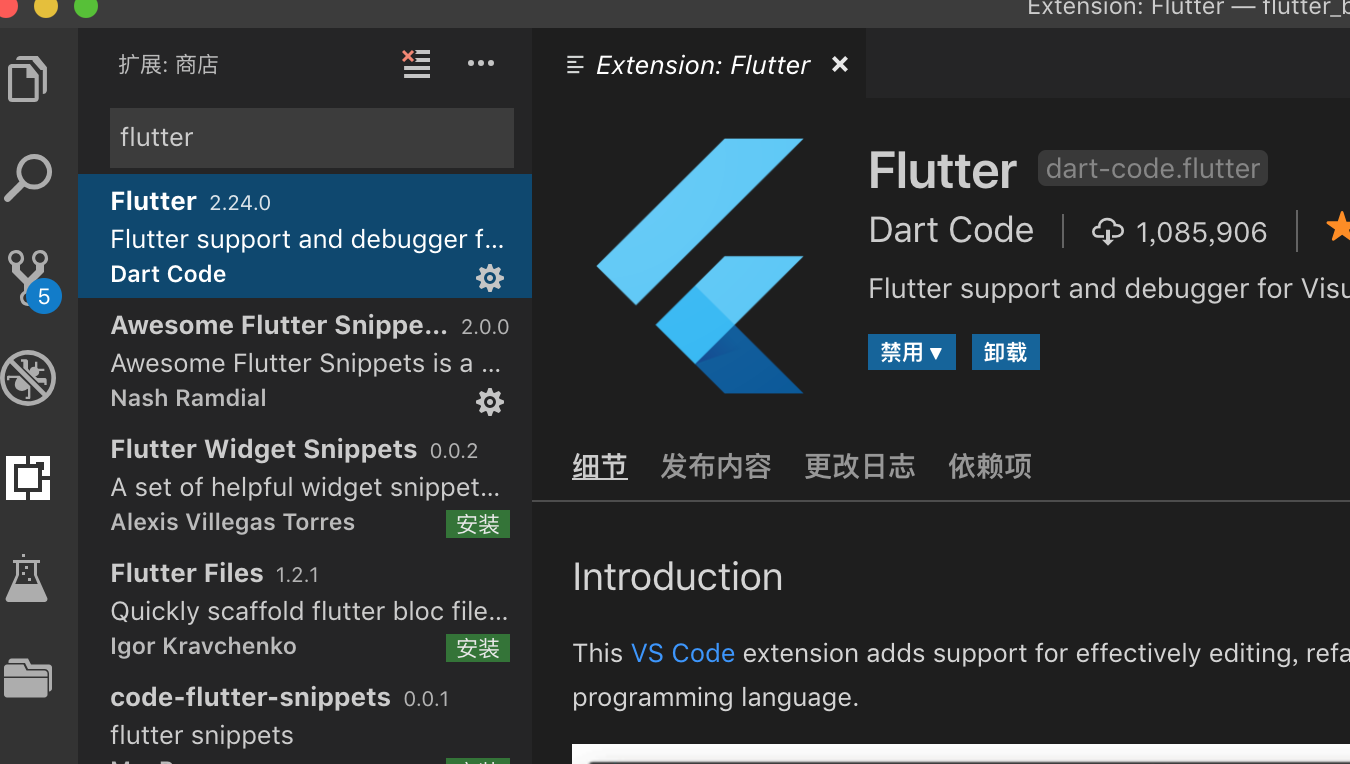
Task: Open the folder icon in activity bar
Action: (x=27, y=677)
